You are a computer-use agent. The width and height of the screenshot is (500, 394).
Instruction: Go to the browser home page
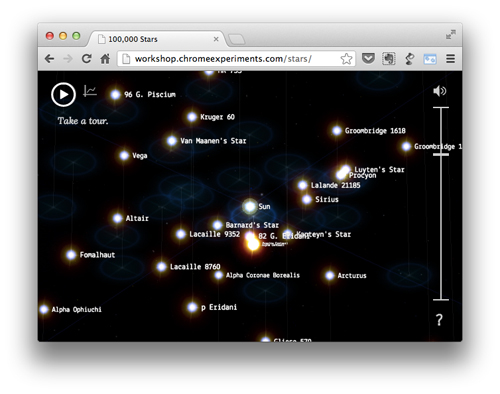click(105, 59)
